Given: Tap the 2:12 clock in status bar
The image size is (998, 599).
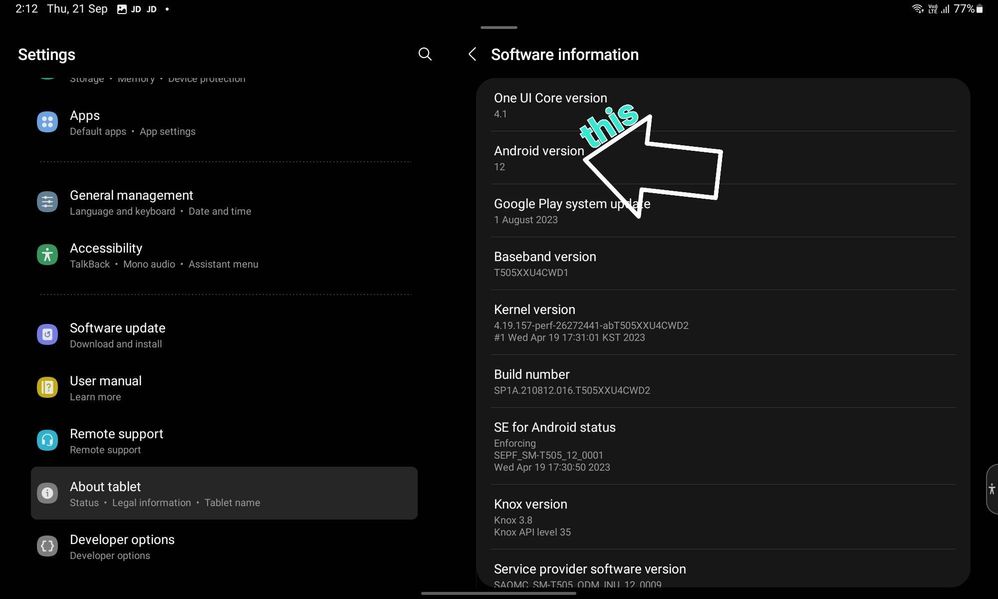Looking at the screenshot, I should click(x=27, y=9).
